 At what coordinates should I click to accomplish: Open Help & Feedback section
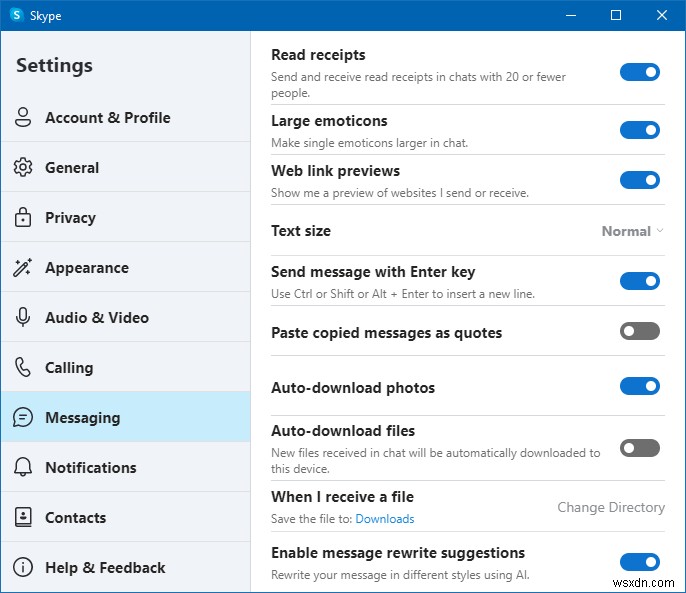tap(126, 567)
